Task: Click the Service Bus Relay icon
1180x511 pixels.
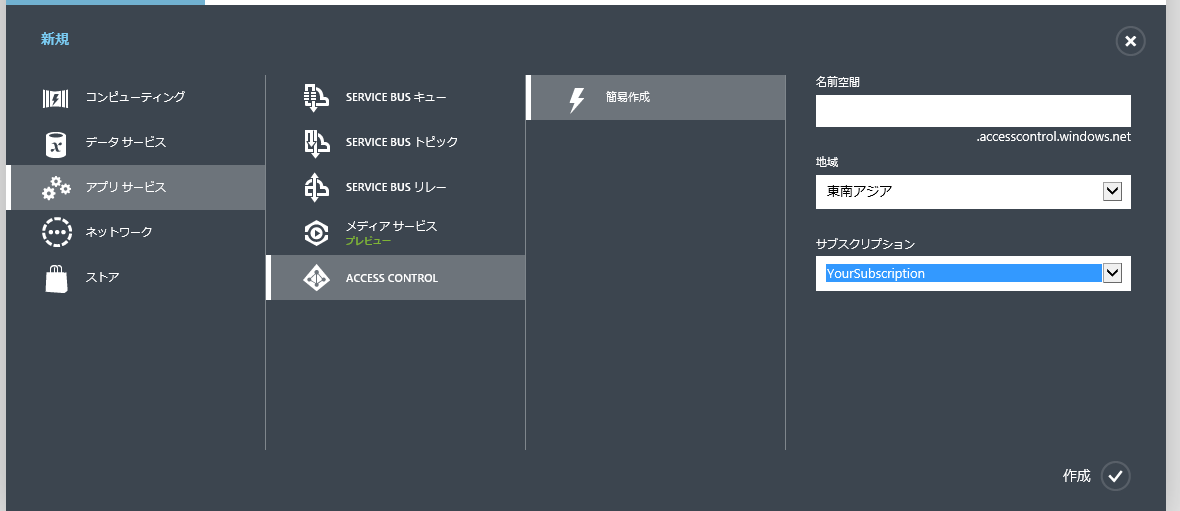Action: point(316,188)
